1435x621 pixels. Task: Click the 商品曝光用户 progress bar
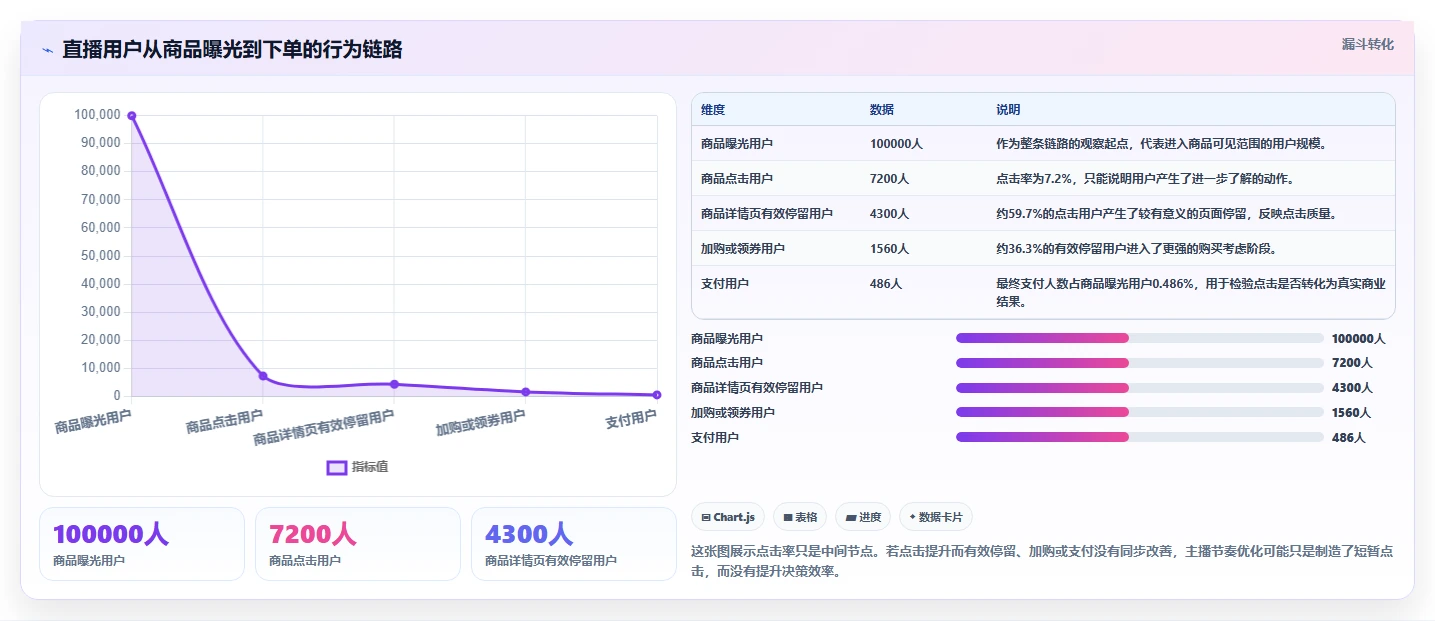pyautogui.click(x=1140, y=338)
